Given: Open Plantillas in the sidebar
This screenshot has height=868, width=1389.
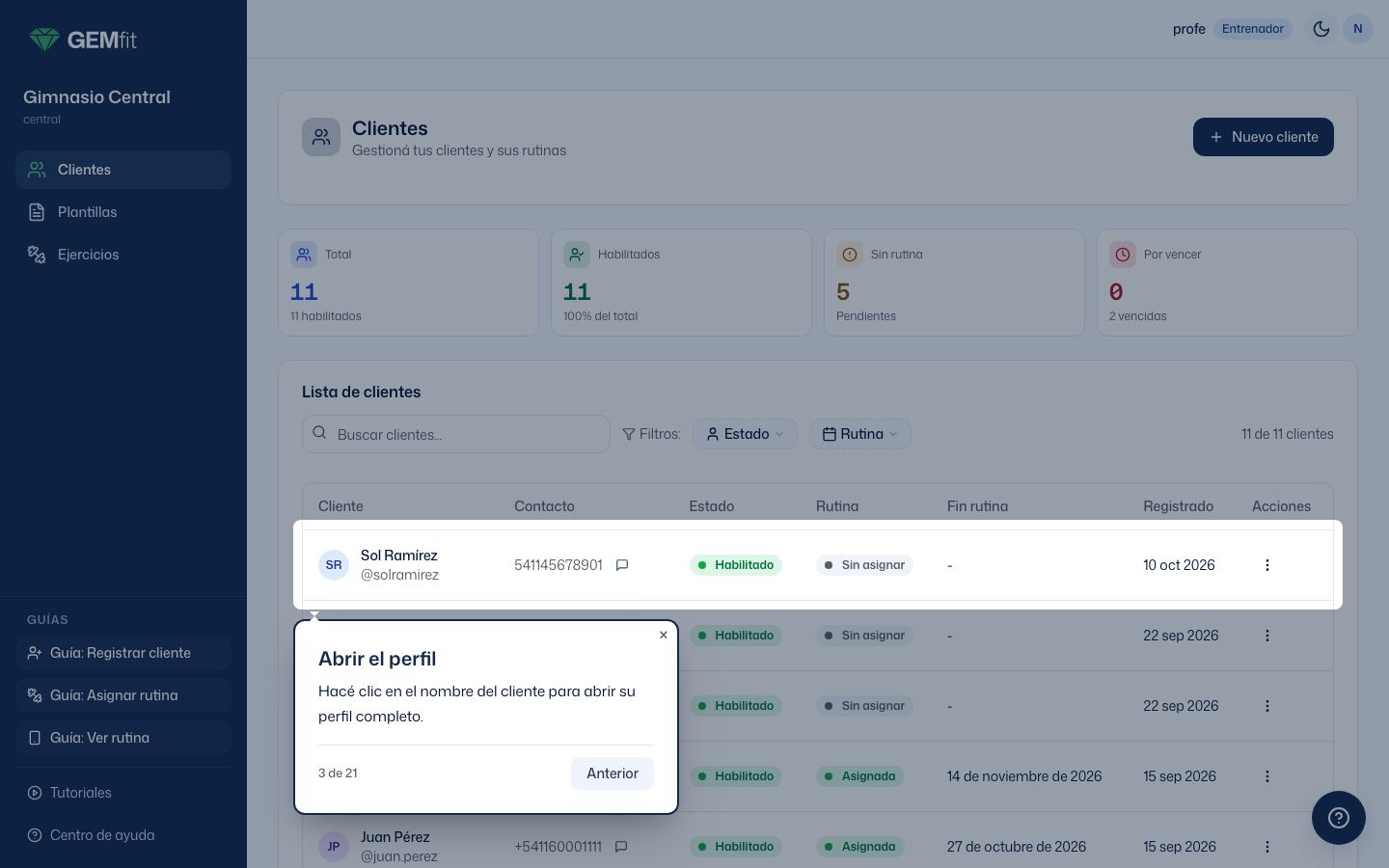Looking at the screenshot, I should (123, 212).
